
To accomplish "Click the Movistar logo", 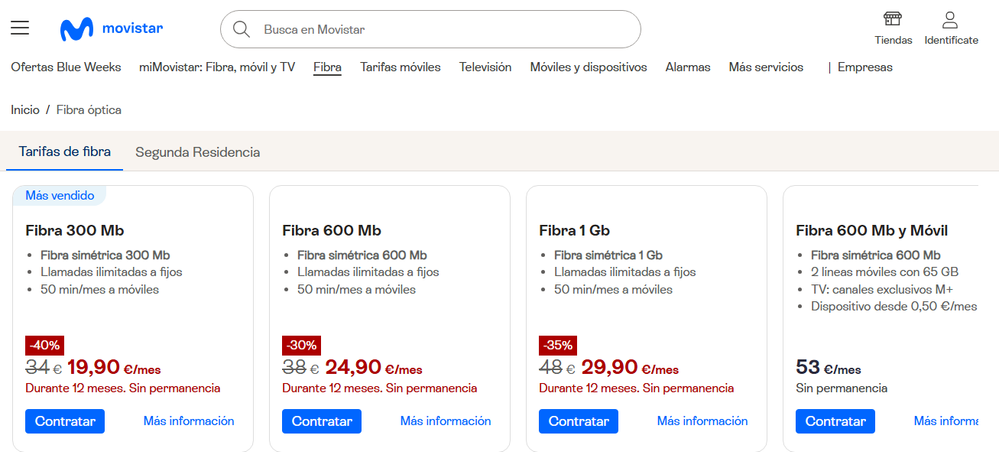I will click(111, 29).
